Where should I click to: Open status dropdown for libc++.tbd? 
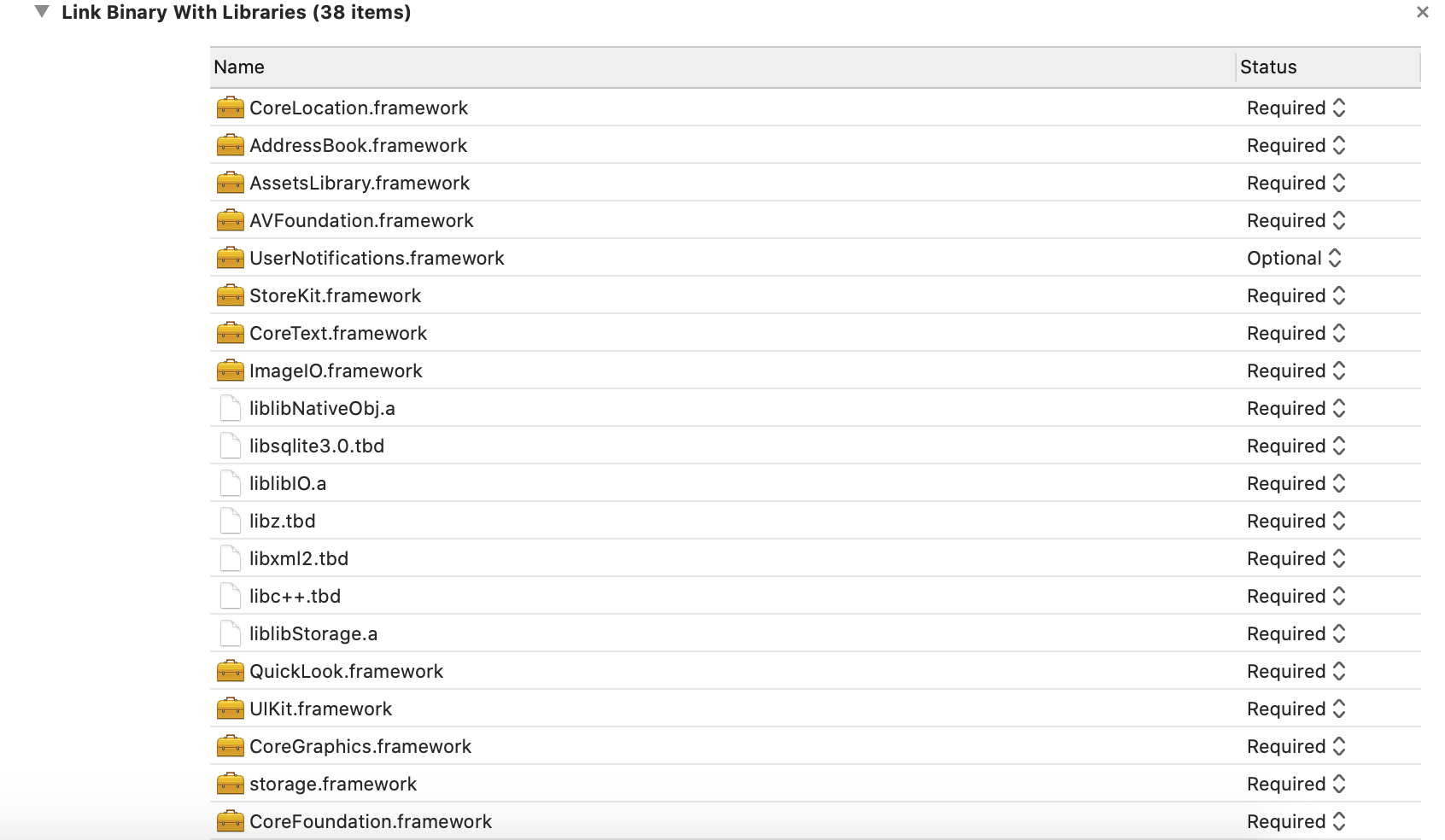click(1296, 596)
